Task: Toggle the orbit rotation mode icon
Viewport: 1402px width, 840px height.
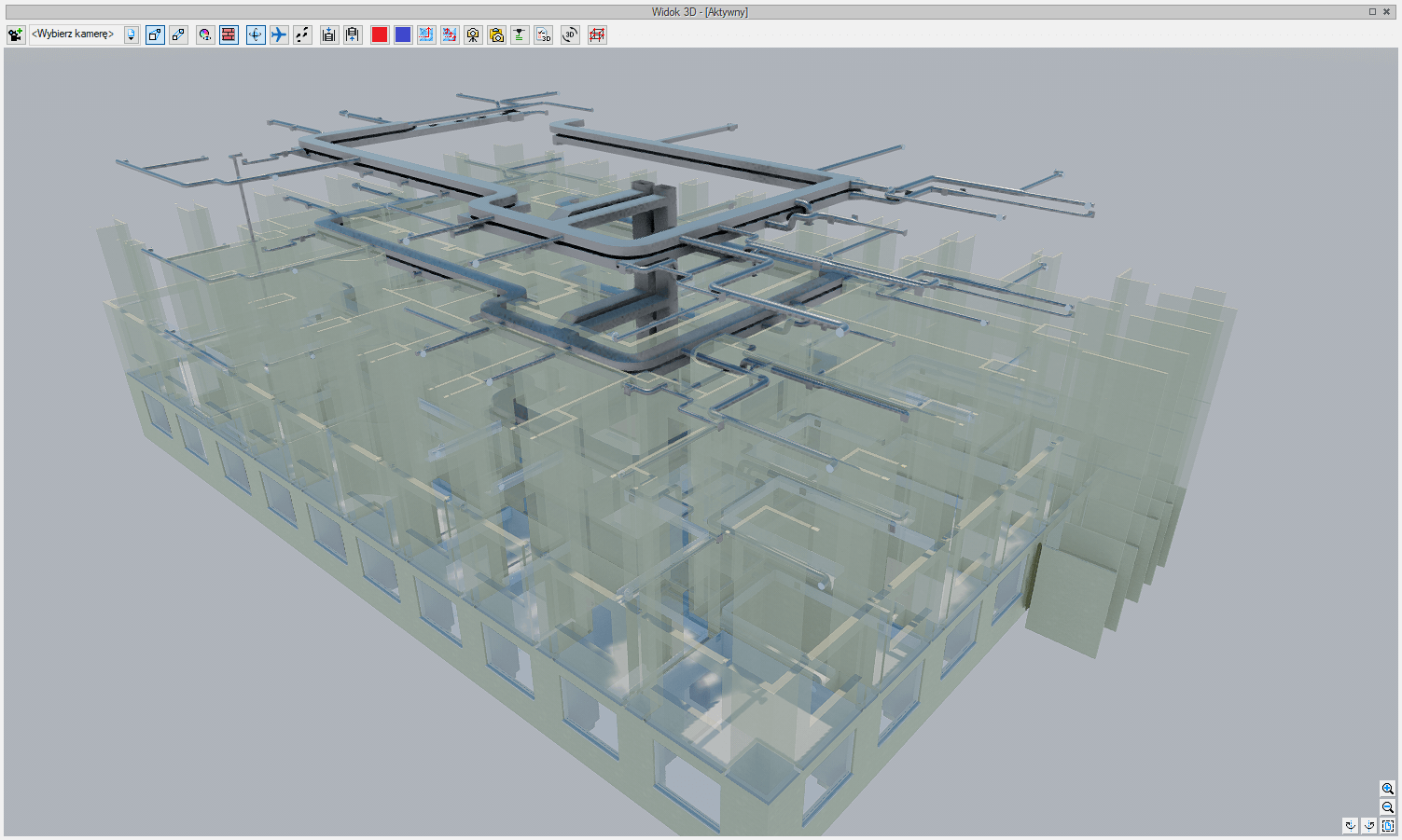Action: [256, 34]
